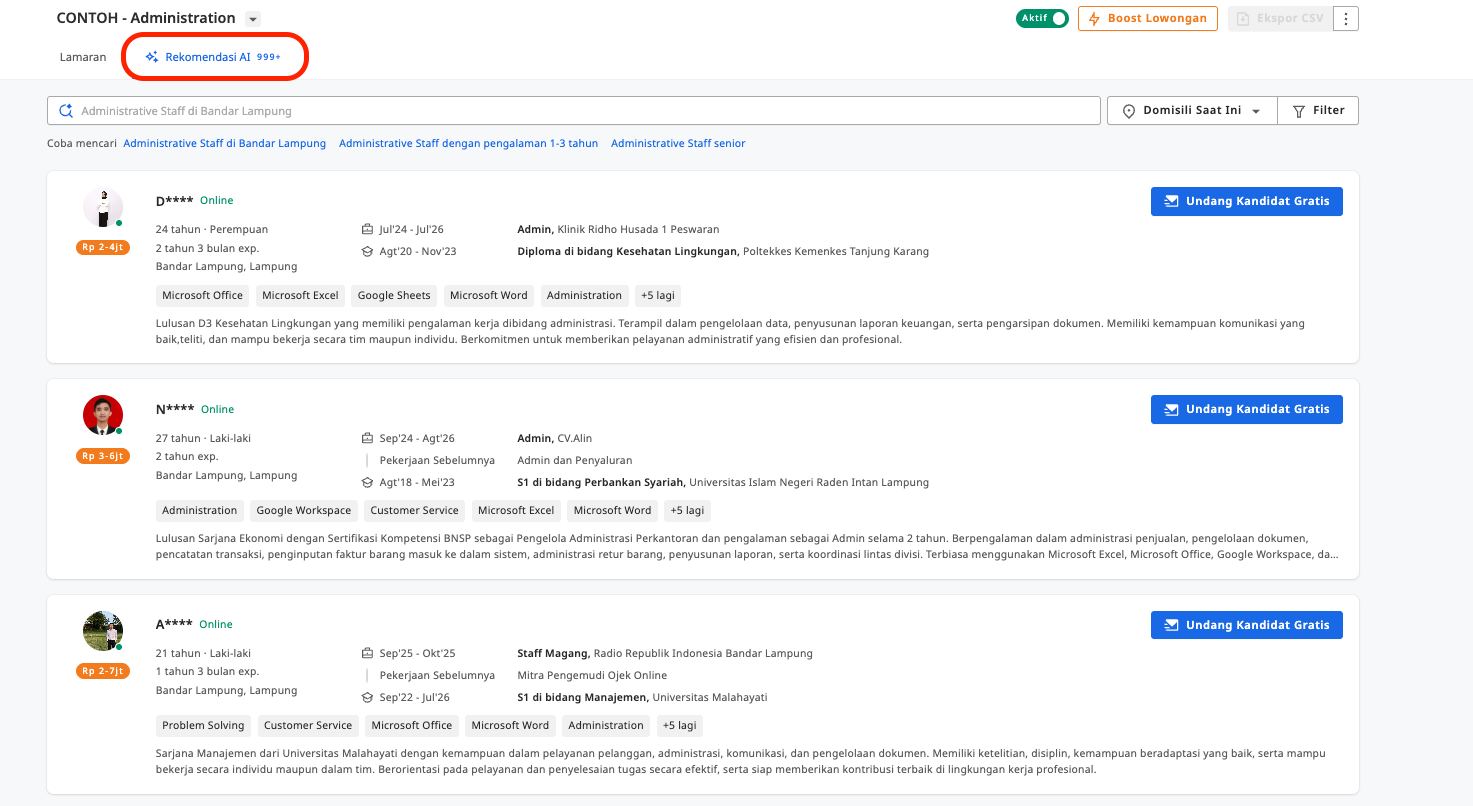Image resolution: width=1473 pixels, height=806 pixels.
Task: Select suggestion Administrative Staff dengan pengalaman 1-3 tahun
Action: (x=469, y=143)
